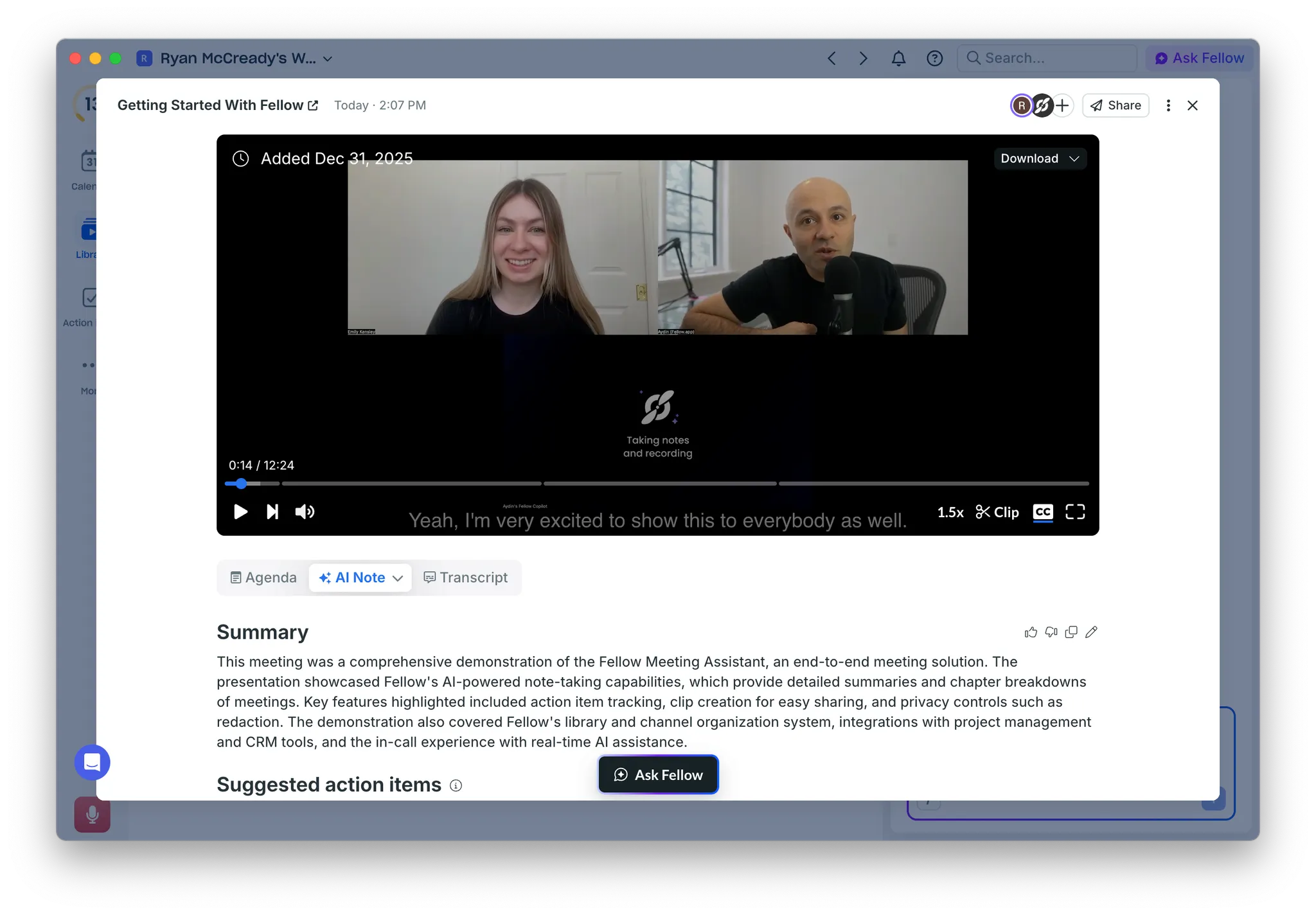
Task: Change the 1.5x playback speed
Action: point(950,512)
